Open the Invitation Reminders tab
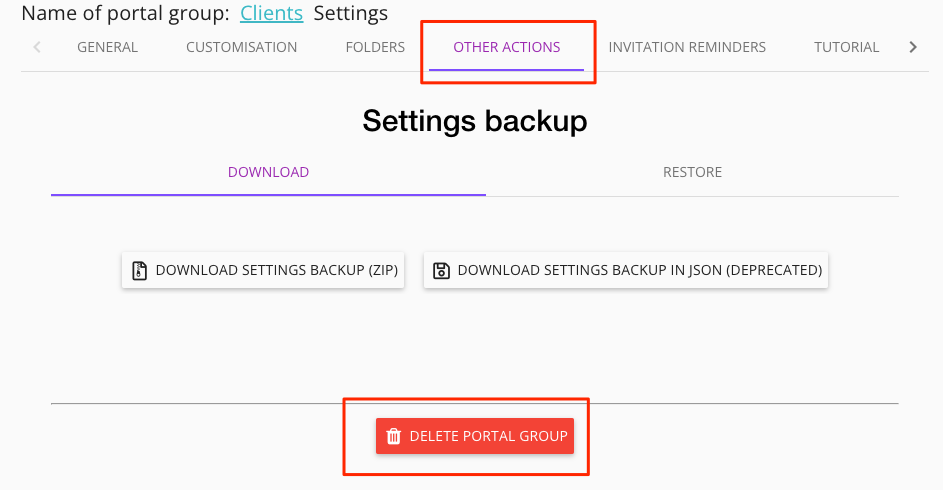This screenshot has width=943, height=490. [687, 47]
